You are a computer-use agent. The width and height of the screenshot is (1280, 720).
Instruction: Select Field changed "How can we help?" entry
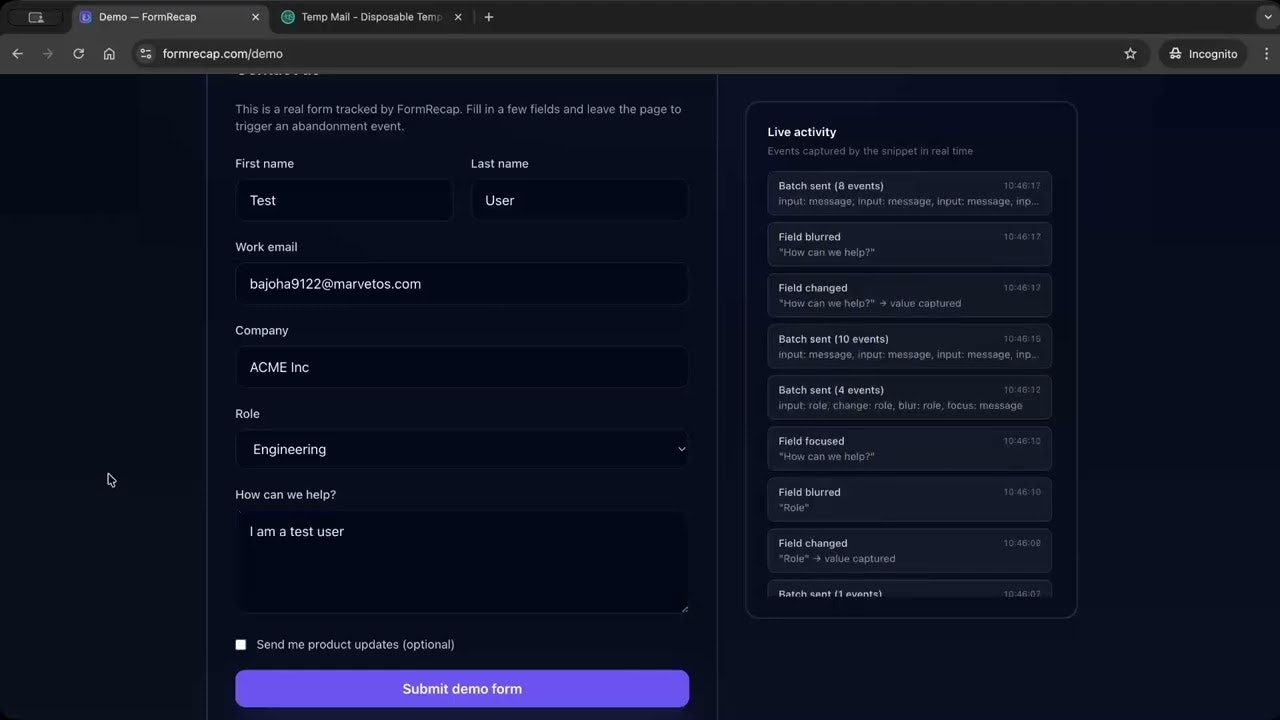[909, 295]
